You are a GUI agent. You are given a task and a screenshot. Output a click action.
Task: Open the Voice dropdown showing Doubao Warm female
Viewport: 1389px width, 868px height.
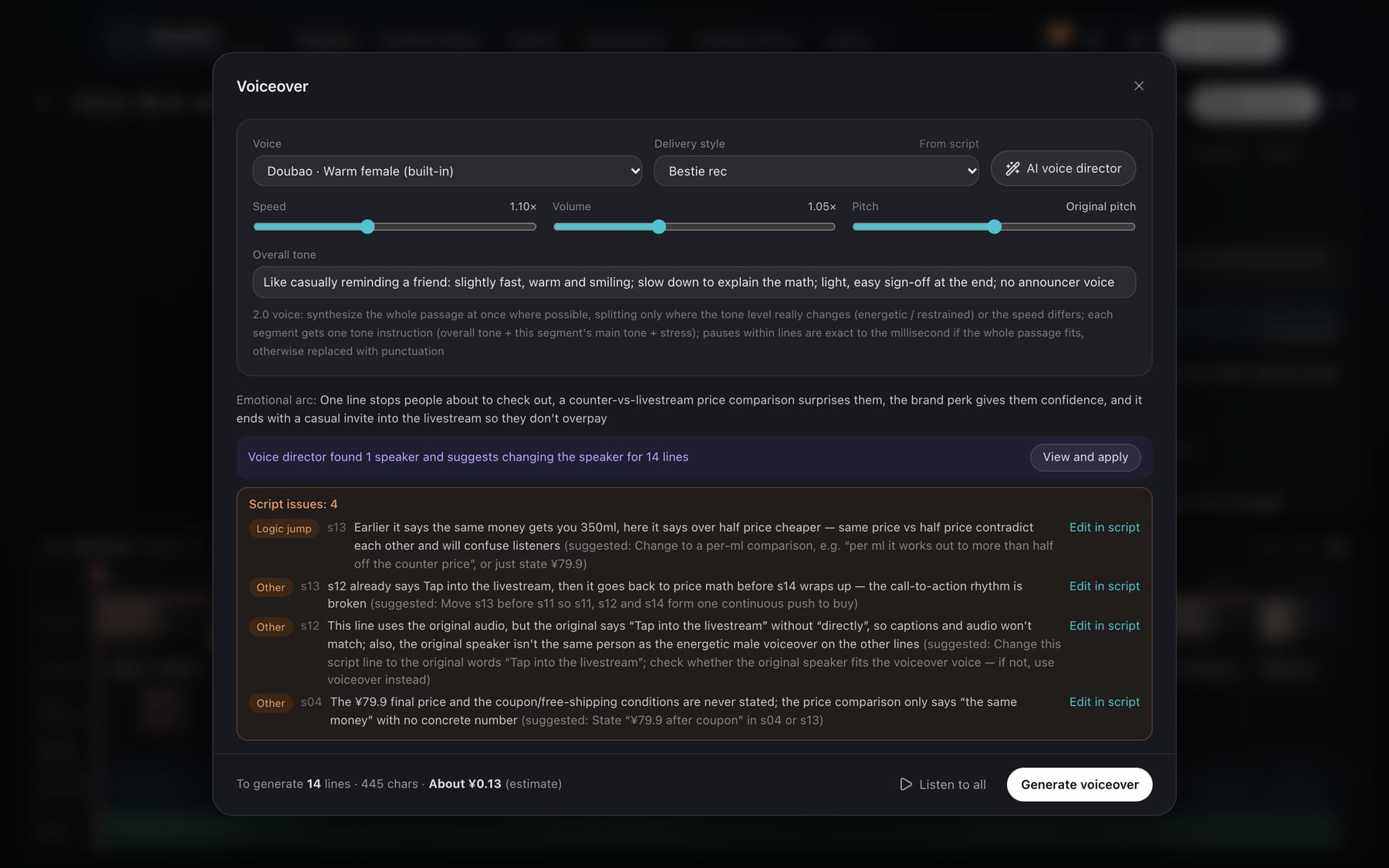pyautogui.click(x=448, y=171)
